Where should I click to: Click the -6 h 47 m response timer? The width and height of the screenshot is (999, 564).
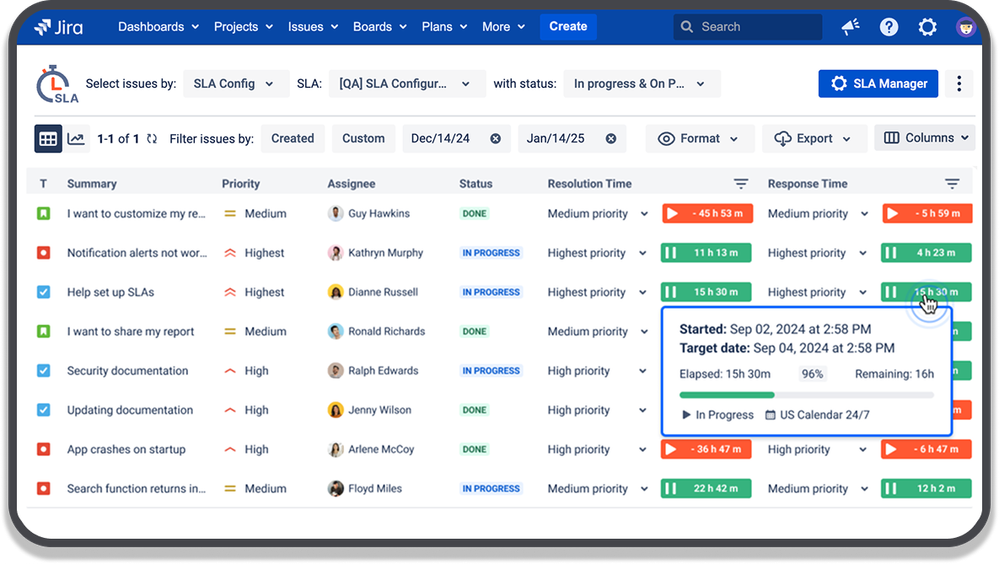(x=926, y=449)
